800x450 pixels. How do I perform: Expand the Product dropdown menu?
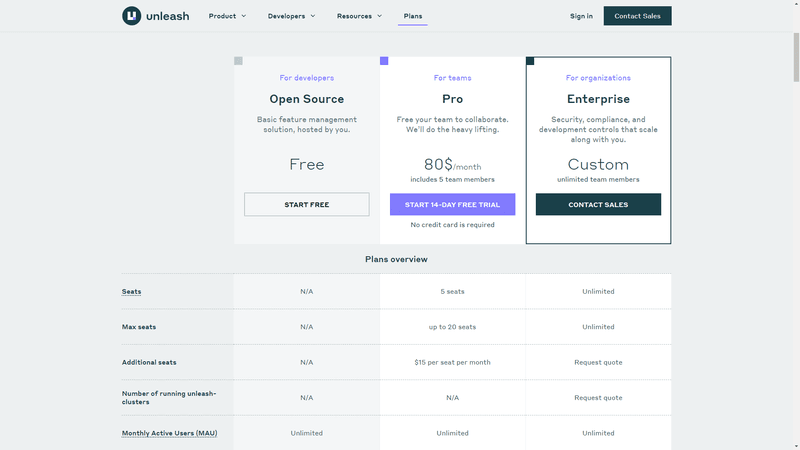228,16
